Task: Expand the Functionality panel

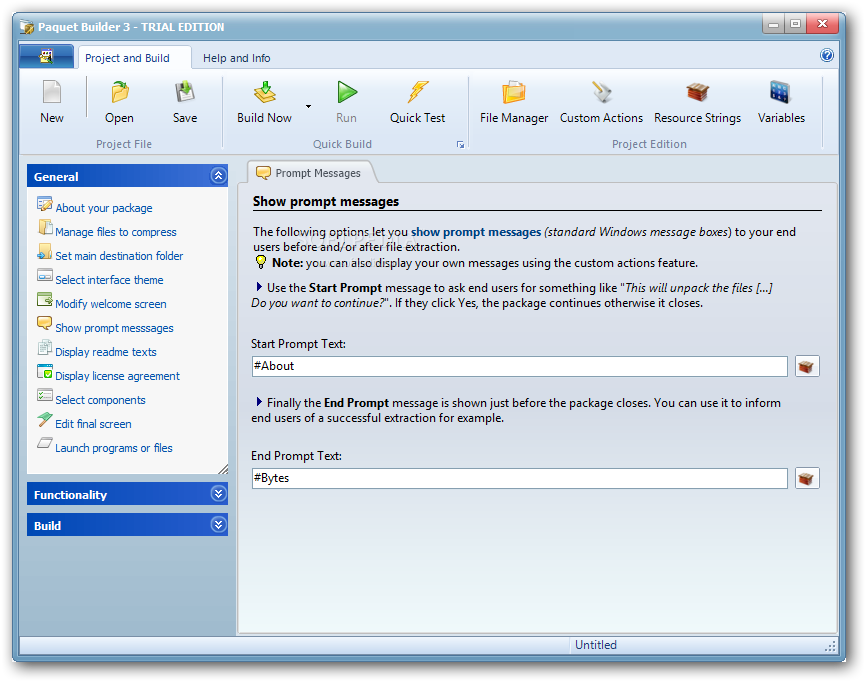Action: coord(219,494)
